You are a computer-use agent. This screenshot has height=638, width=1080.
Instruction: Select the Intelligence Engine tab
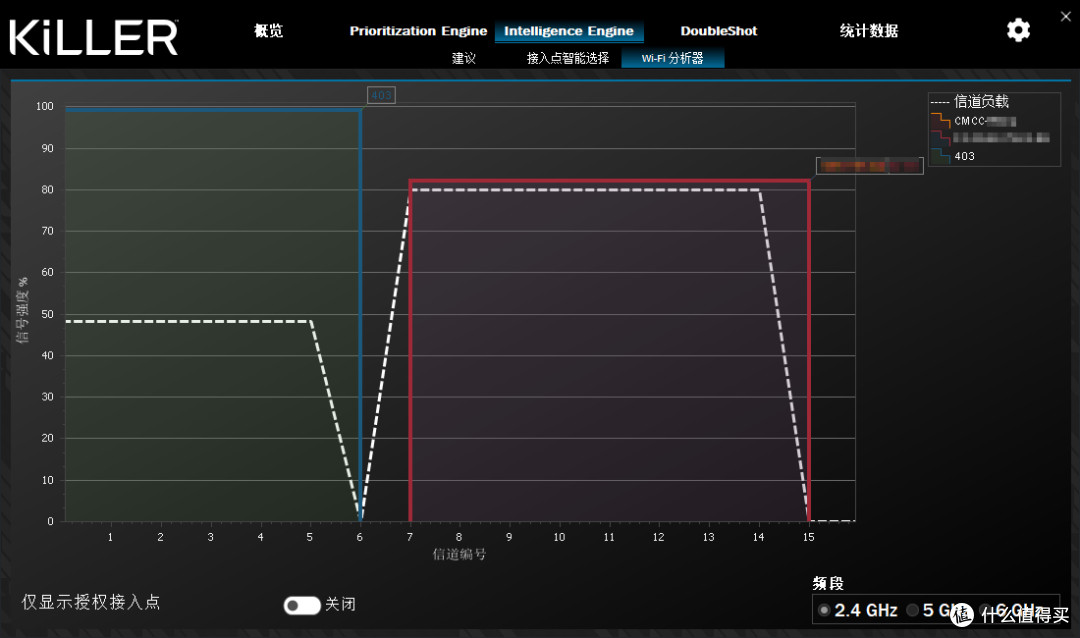[569, 31]
